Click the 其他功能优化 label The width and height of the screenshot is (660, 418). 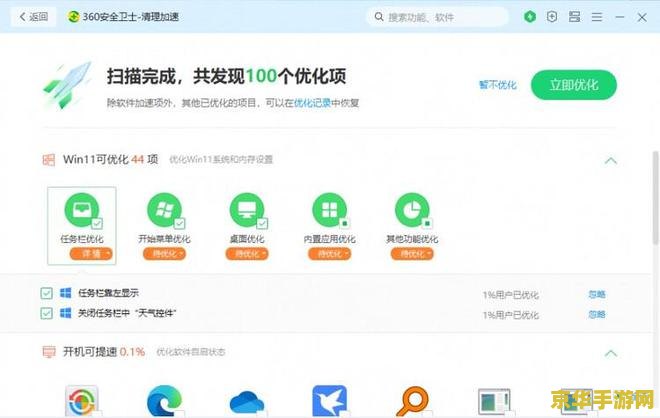click(x=412, y=239)
